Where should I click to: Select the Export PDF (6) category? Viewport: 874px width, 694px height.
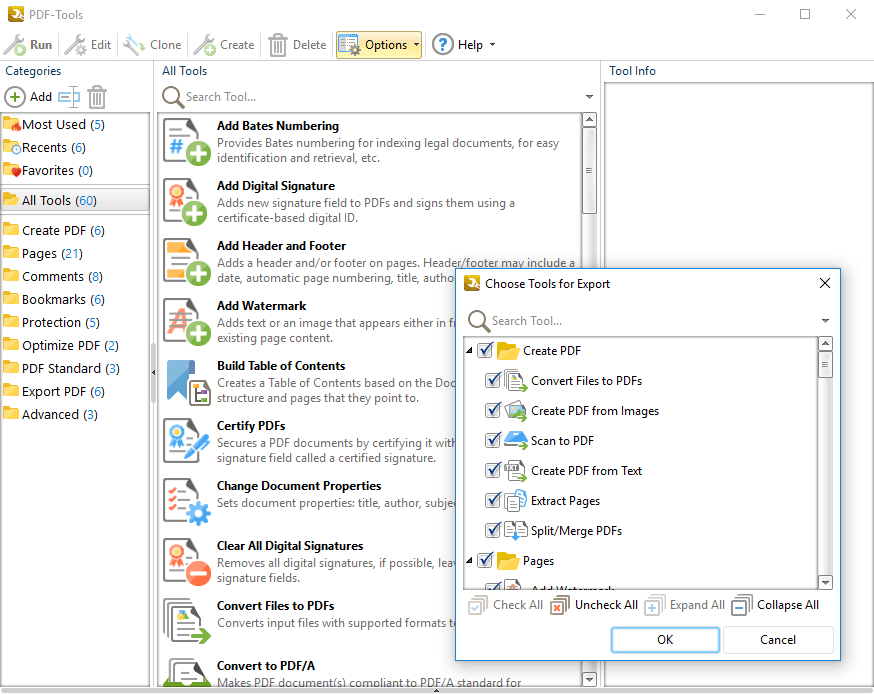(75, 391)
